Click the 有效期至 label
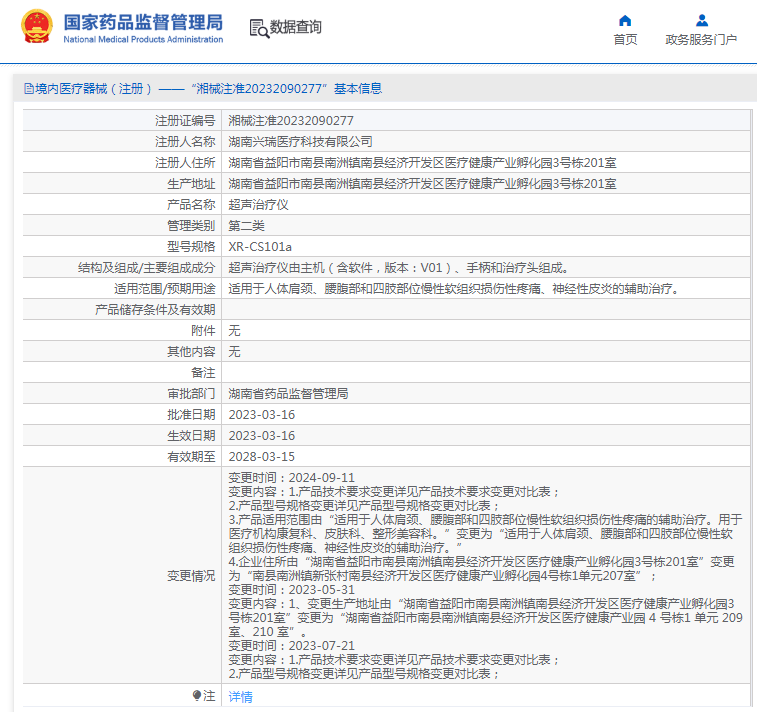 (x=191, y=457)
